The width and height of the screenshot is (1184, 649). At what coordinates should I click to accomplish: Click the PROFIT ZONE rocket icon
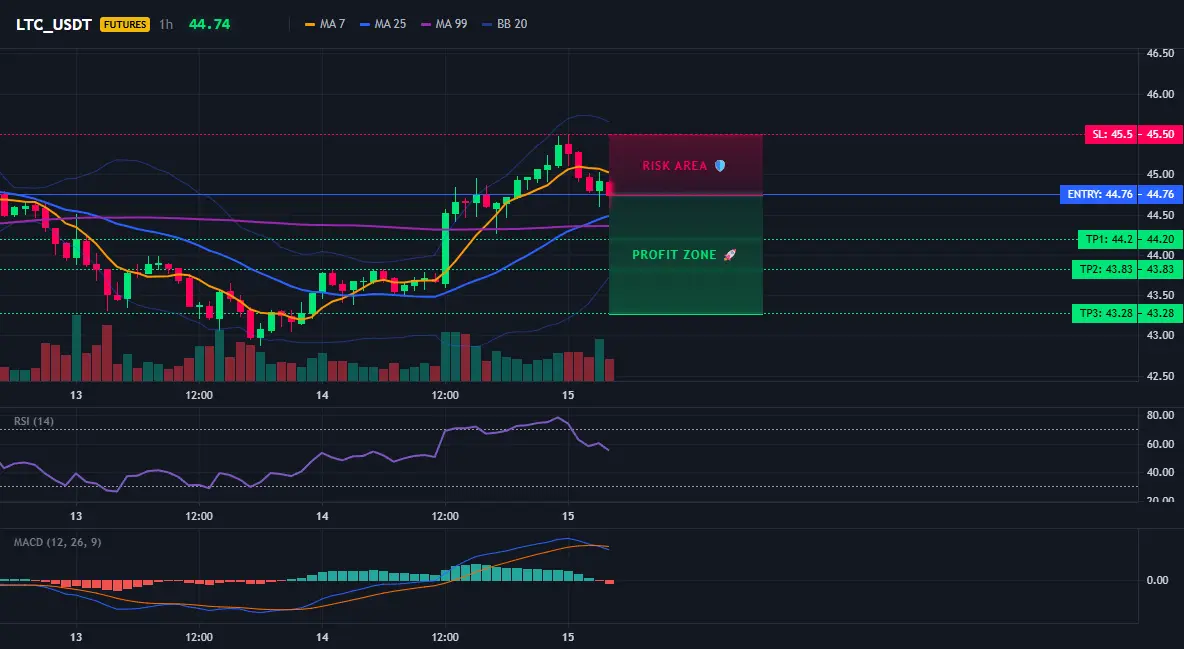(729, 255)
